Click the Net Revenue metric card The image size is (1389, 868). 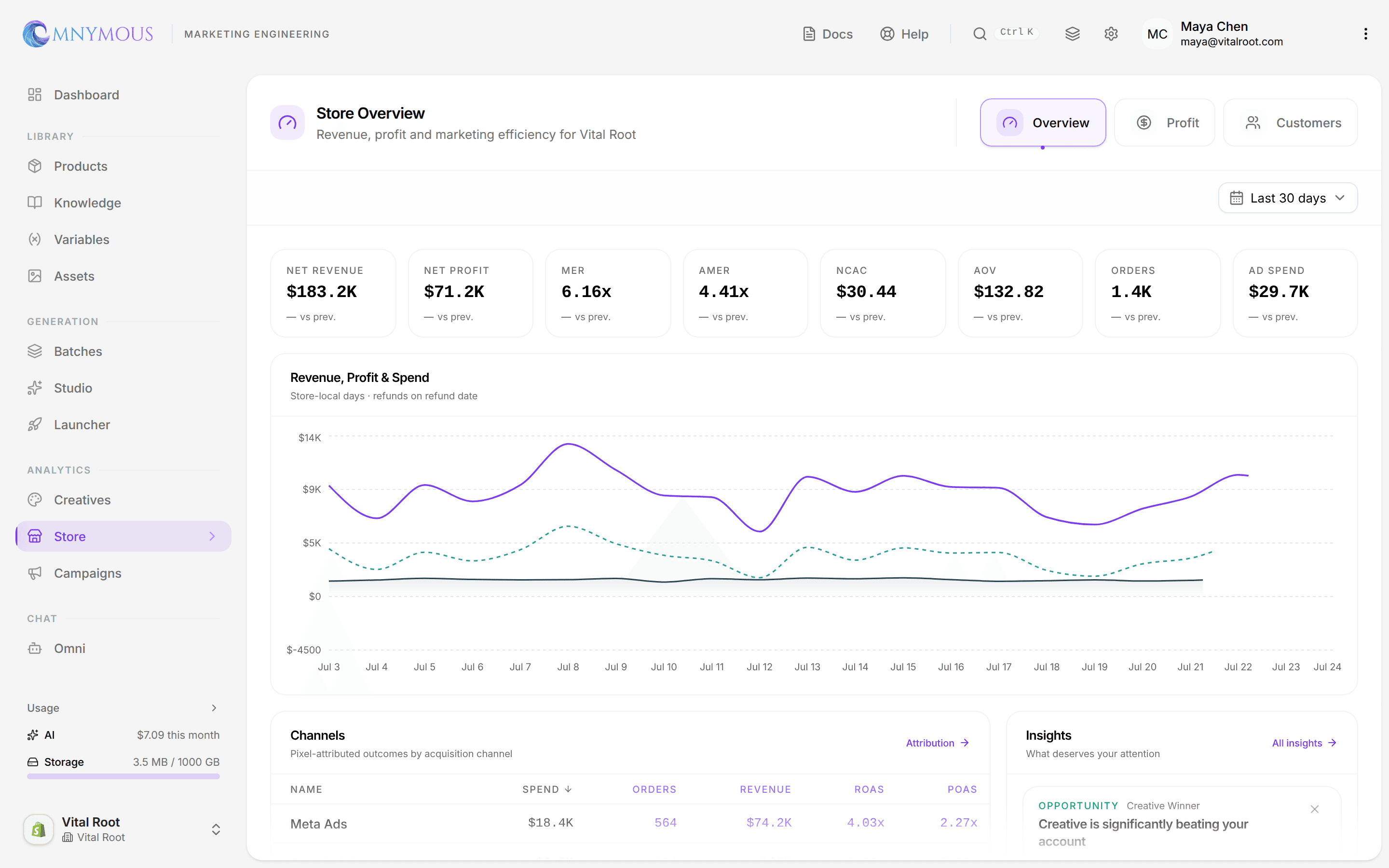tap(333, 293)
